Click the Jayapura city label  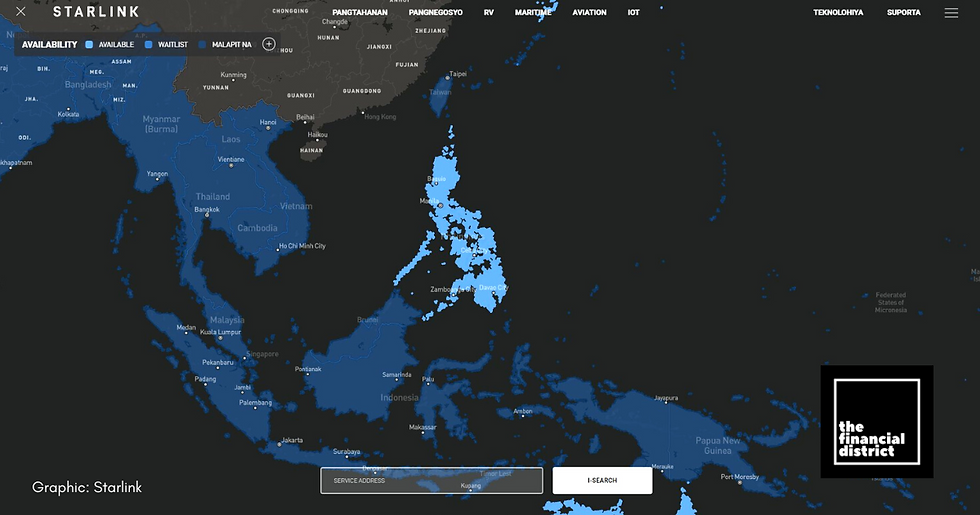666,398
